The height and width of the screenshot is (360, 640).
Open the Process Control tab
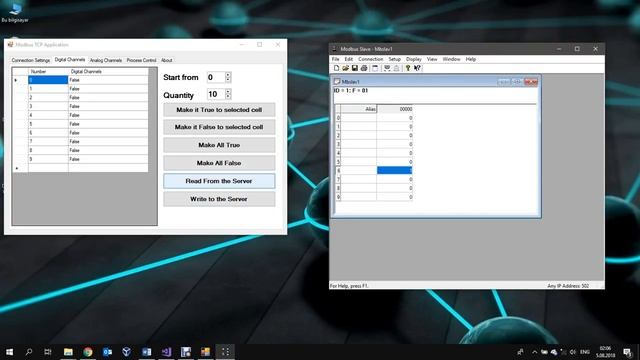point(141,60)
